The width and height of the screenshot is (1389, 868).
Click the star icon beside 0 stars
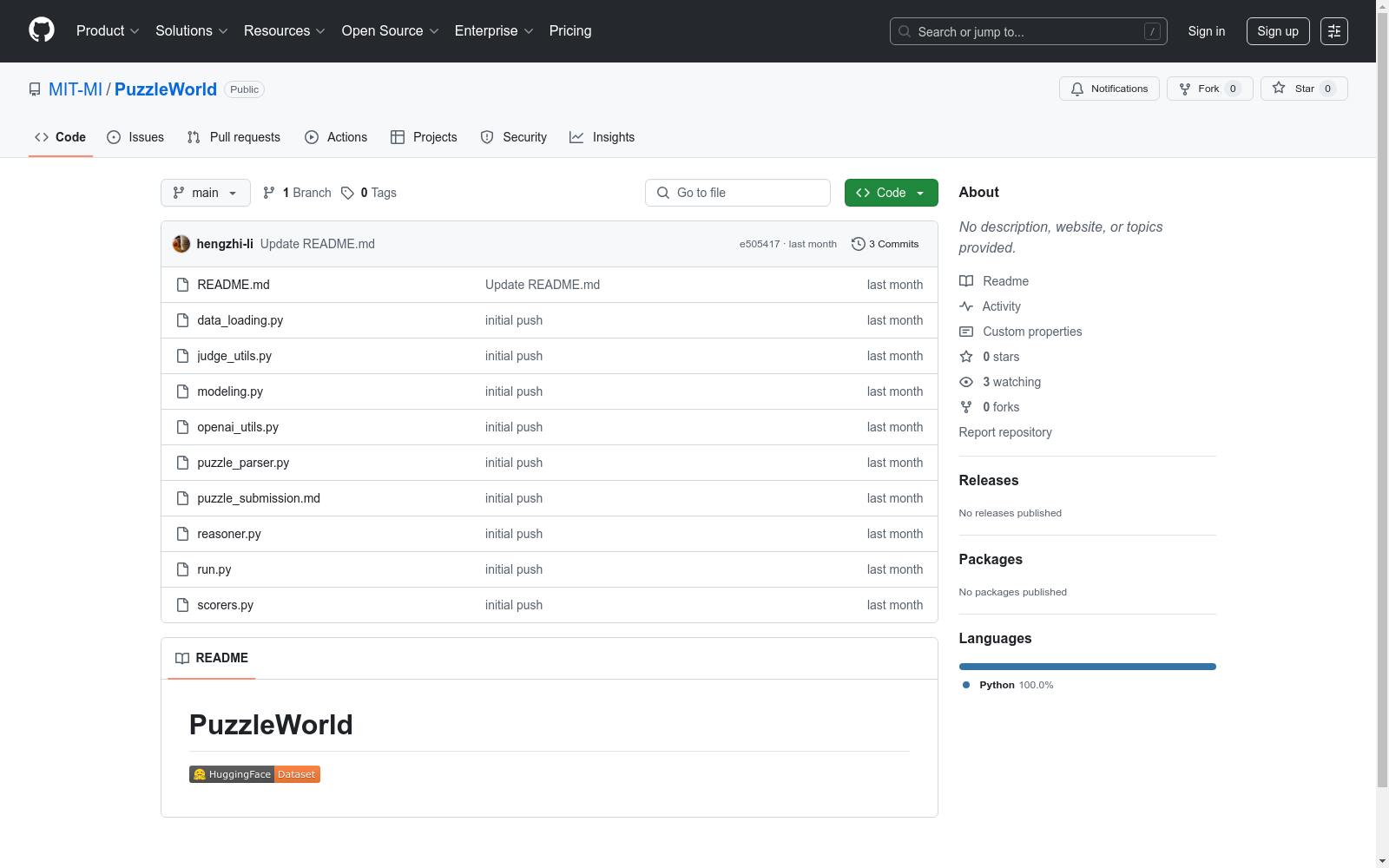[966, 357]
